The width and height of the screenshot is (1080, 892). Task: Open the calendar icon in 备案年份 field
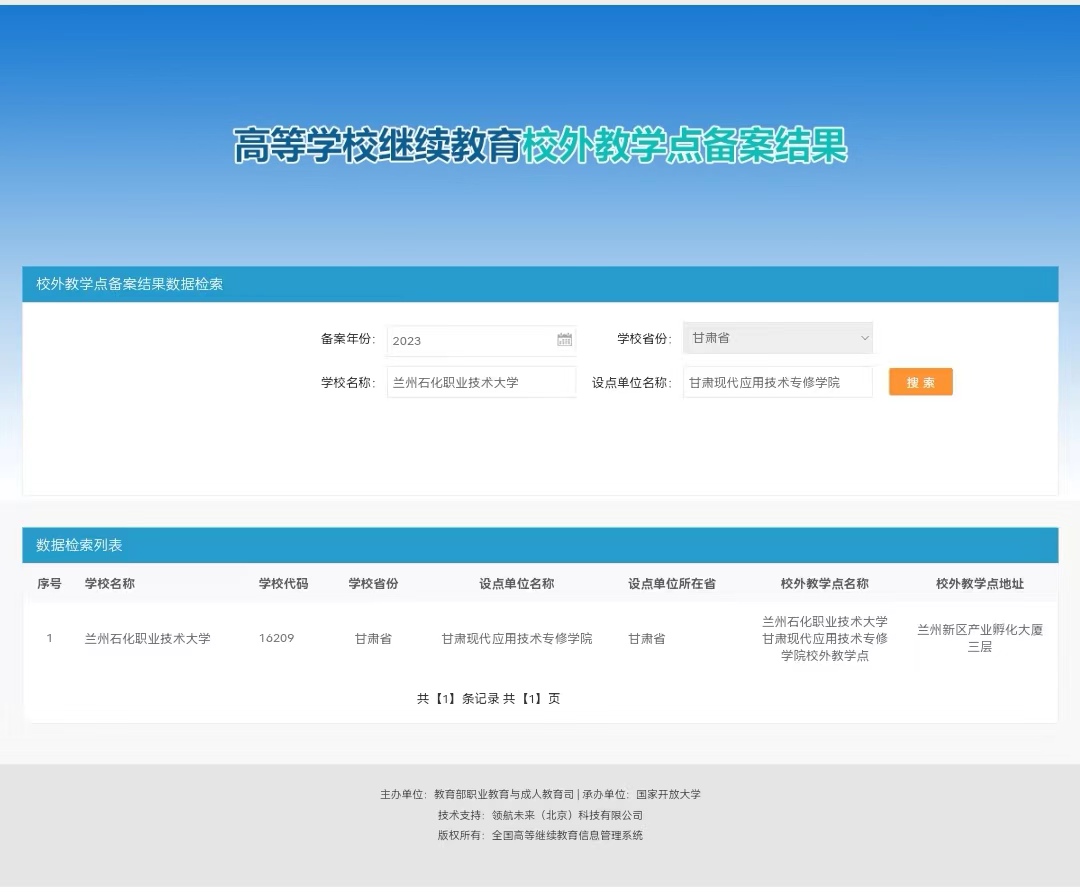tap(564, 340)
